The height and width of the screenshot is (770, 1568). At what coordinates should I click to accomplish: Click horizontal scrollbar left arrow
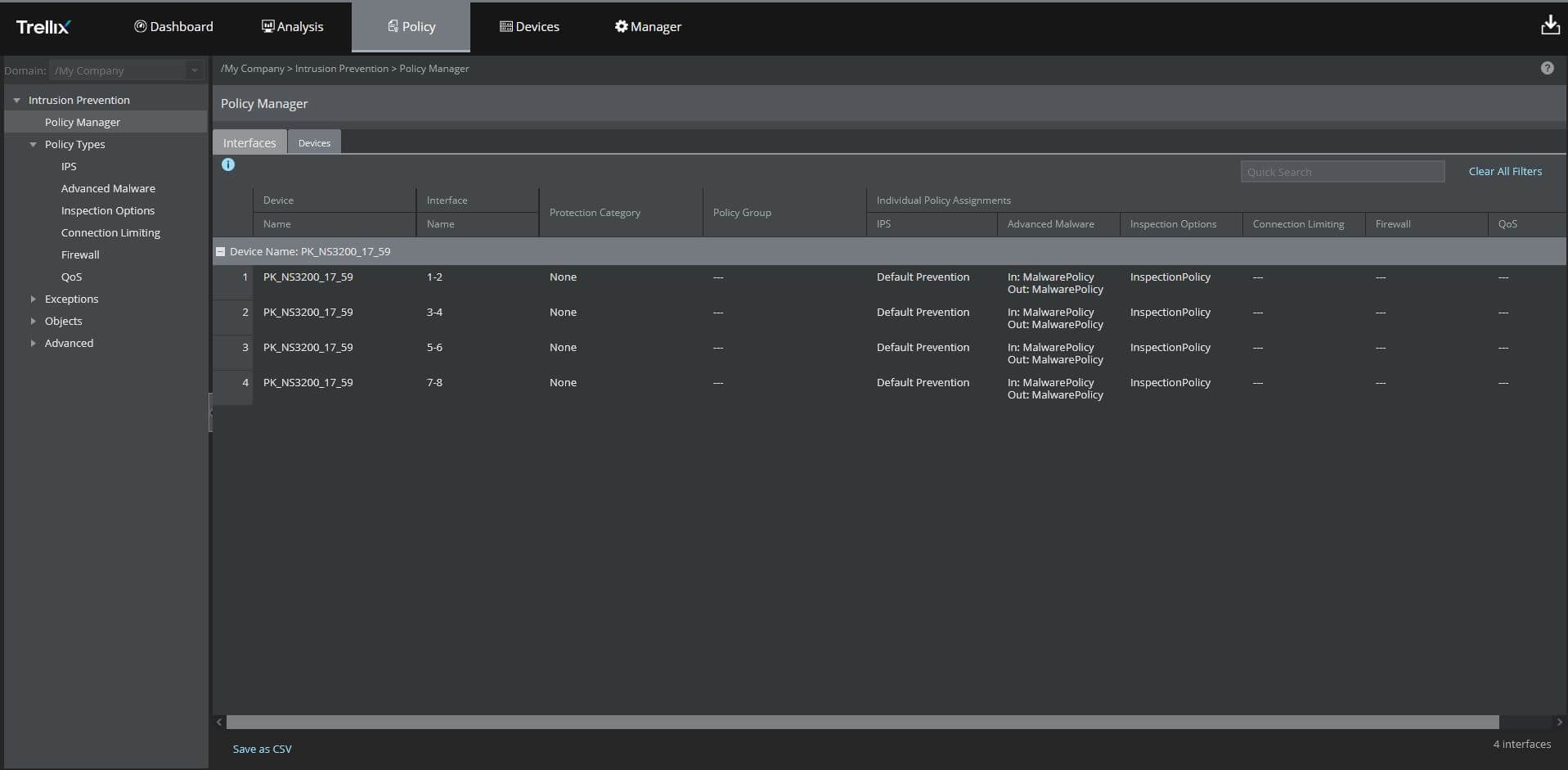click(x=219, y=722)
